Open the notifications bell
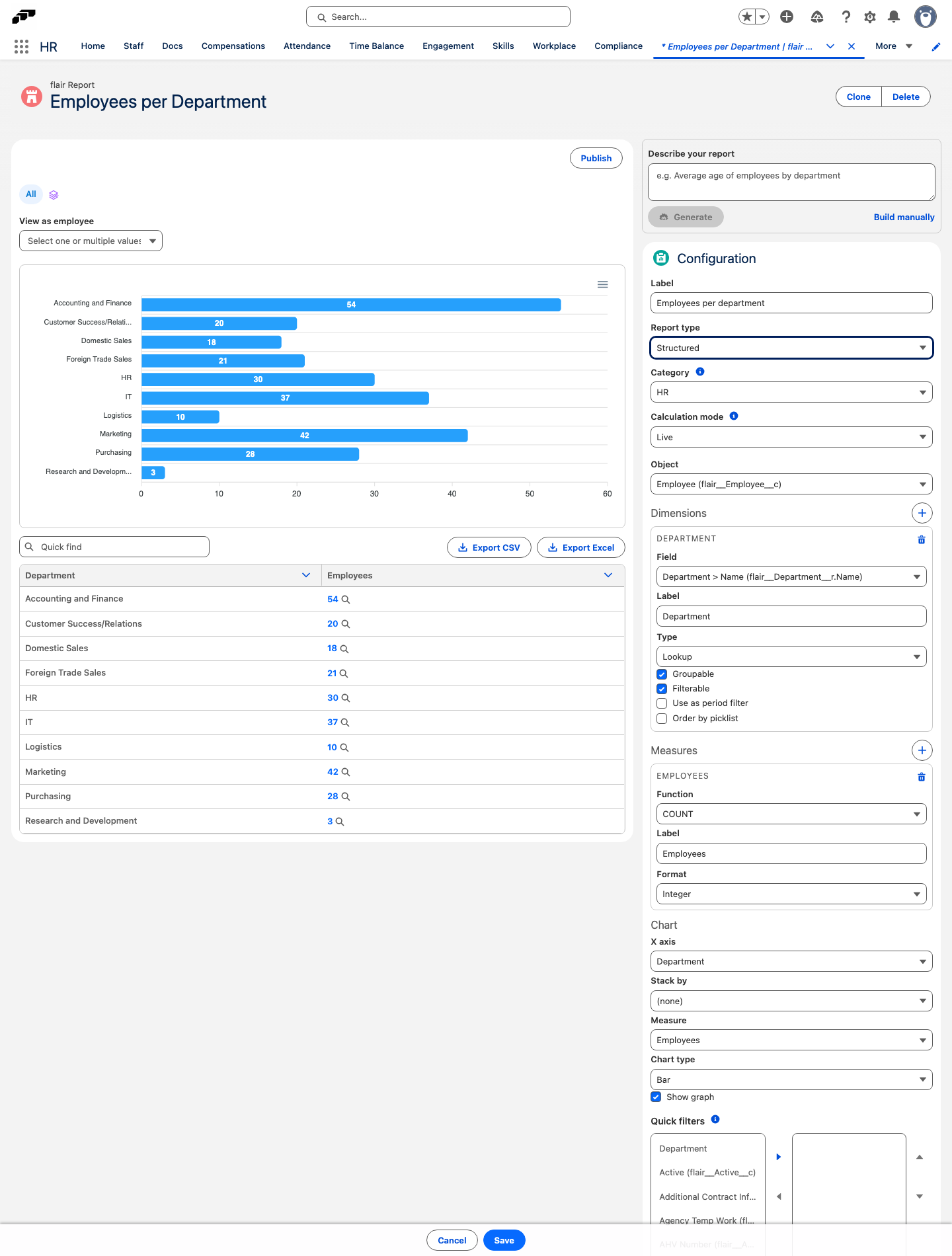 click(x=894, y=17)
